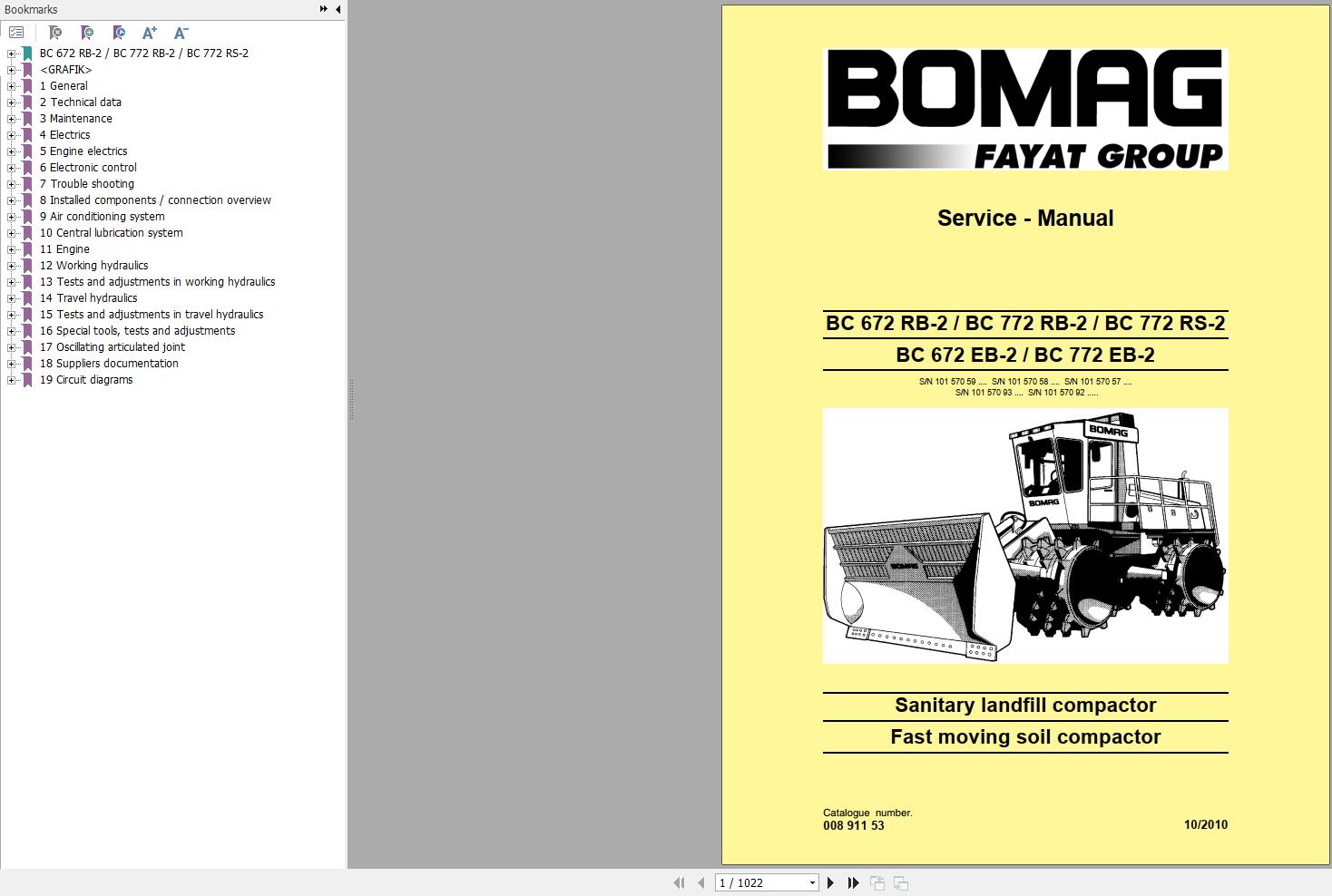1332x896 pixels.
Task: Select 19 Circuit diagrams bookmark
Action: pos(86,380)
